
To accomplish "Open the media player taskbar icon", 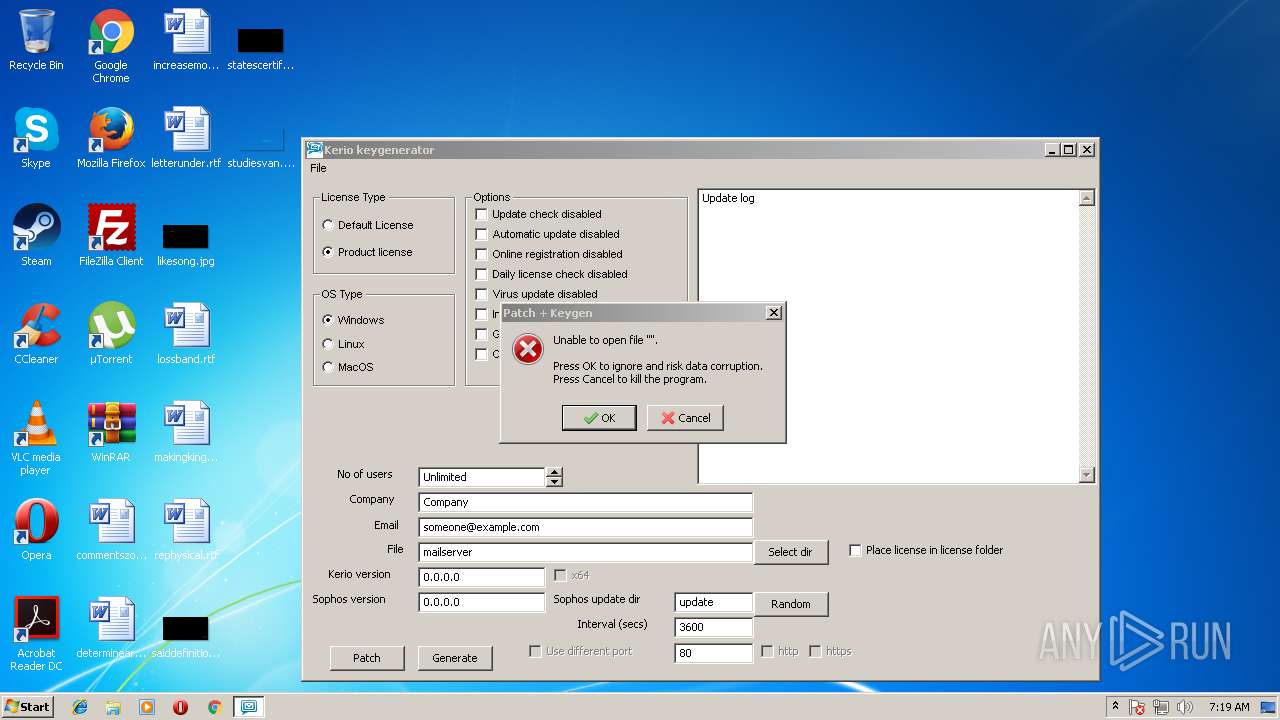I will point(147,707).
